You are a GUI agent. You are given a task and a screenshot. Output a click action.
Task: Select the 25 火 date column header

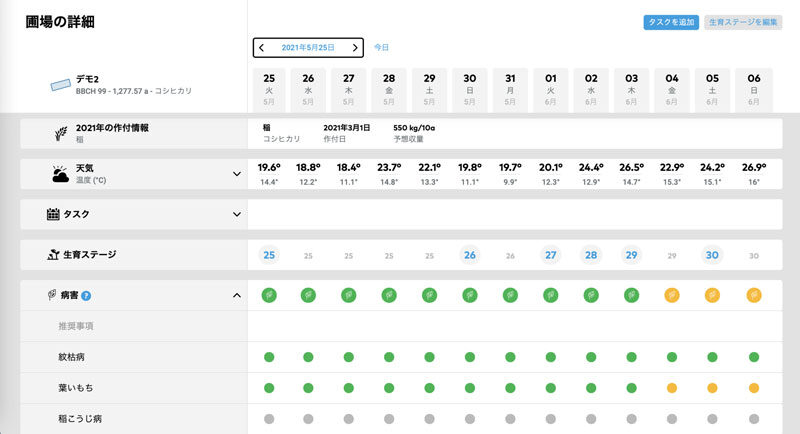click(x=268, y=90)
